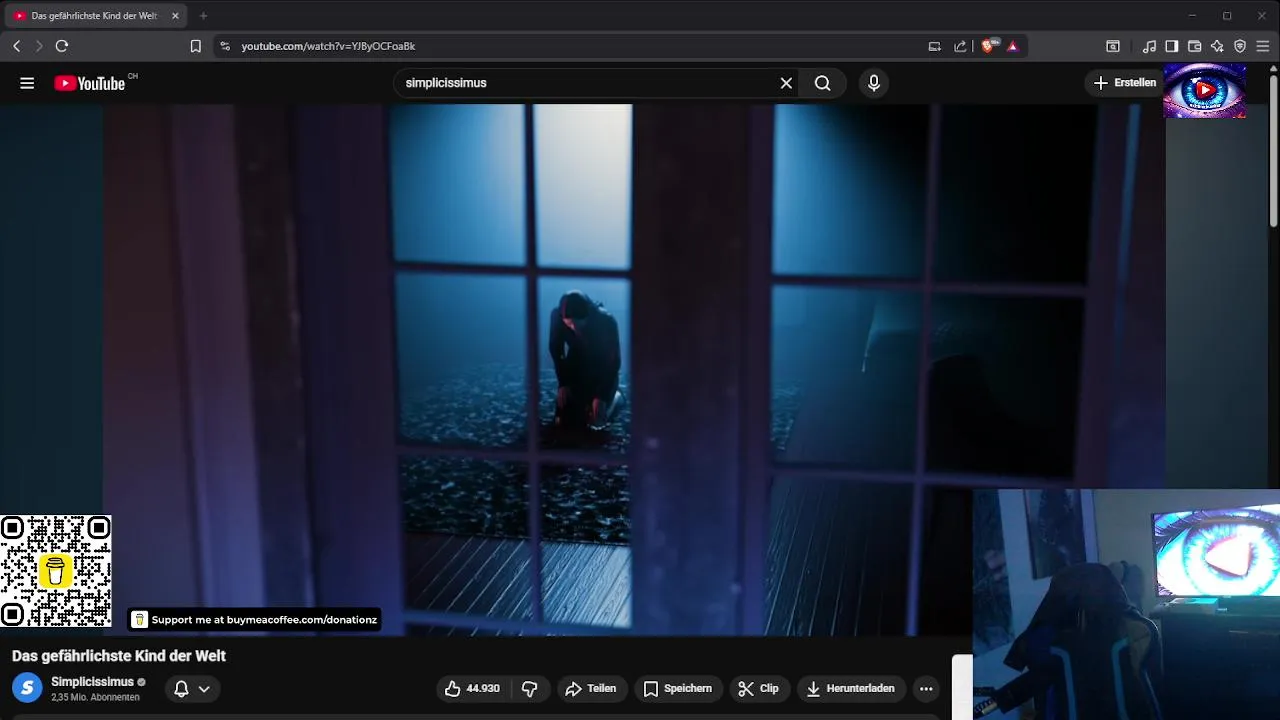Screen dimensions: 1280x720
Task: Clear the search text with the X
Action: 786,83
